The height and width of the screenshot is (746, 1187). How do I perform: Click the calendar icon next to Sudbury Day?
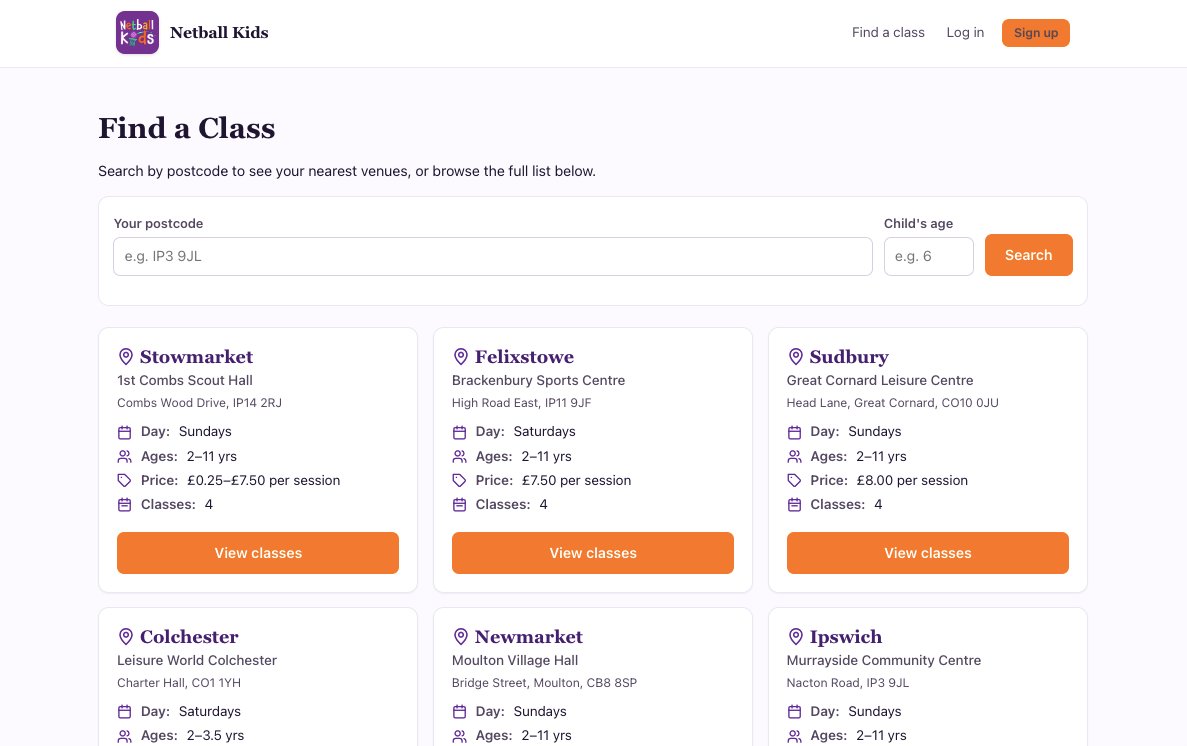click(794, 432)
